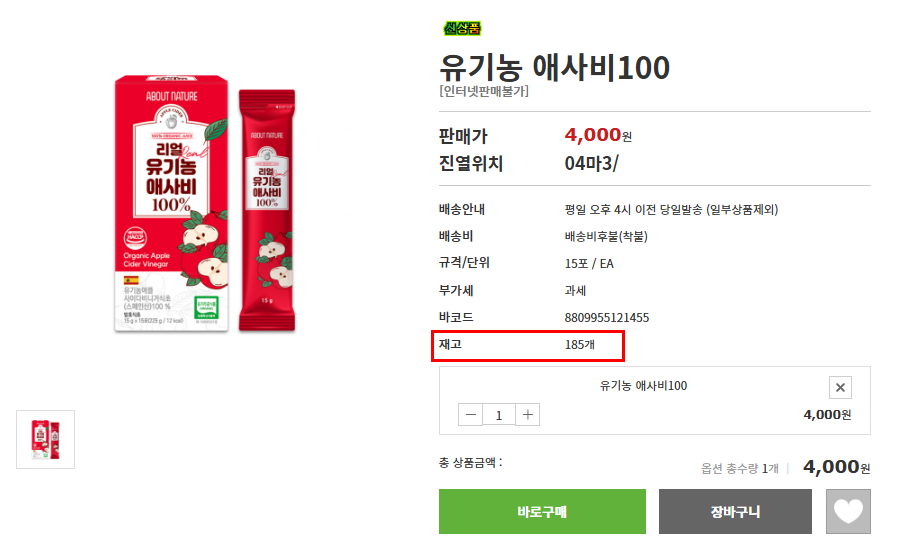This screenshot has width=909, height=548.
Task: Click the heart wishlist icon
Action: [x=848, y=512]
